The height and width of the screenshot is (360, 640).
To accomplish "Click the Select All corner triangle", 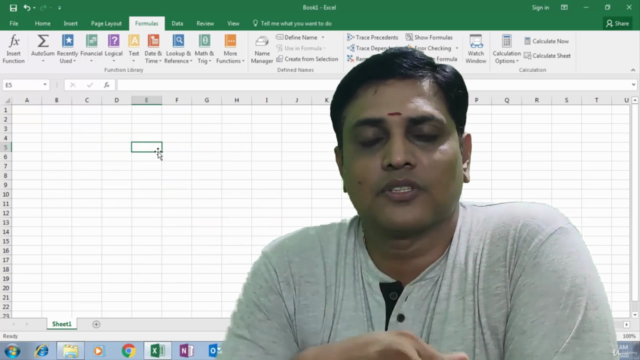I will pos(7,100).
